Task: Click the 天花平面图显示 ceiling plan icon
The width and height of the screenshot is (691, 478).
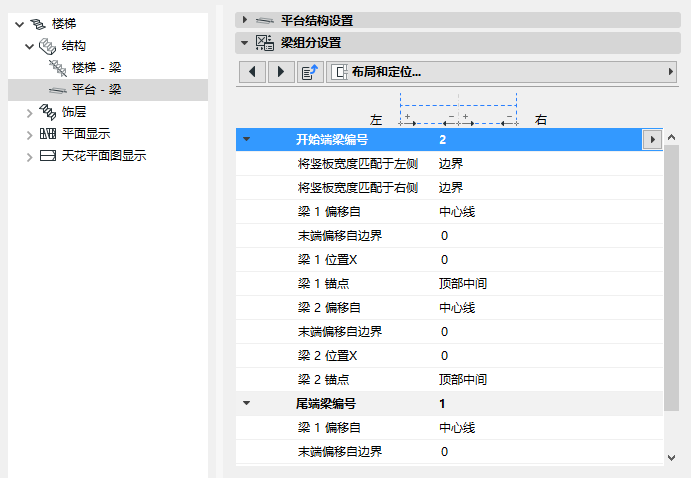Action: click(48, 156)
